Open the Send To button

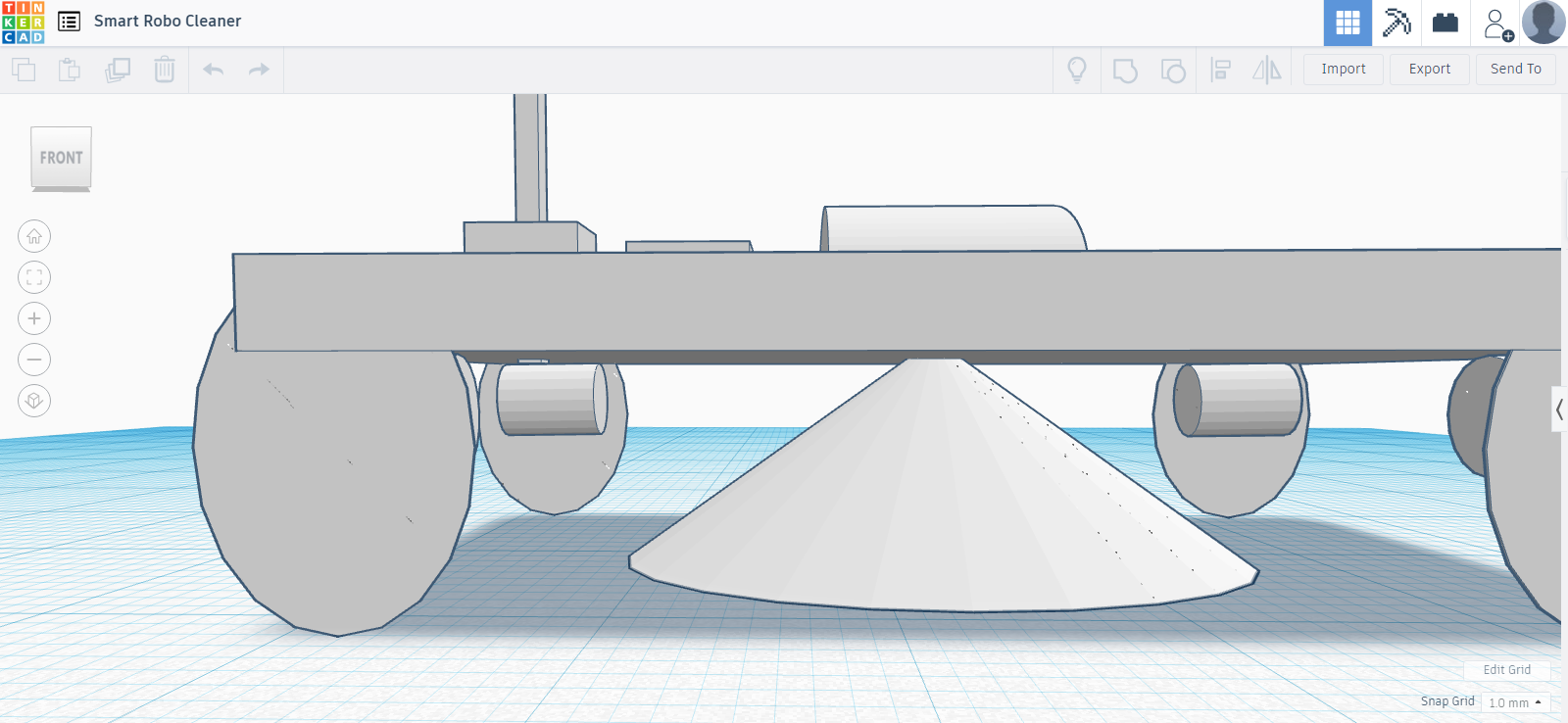[x=1516, y=69]
